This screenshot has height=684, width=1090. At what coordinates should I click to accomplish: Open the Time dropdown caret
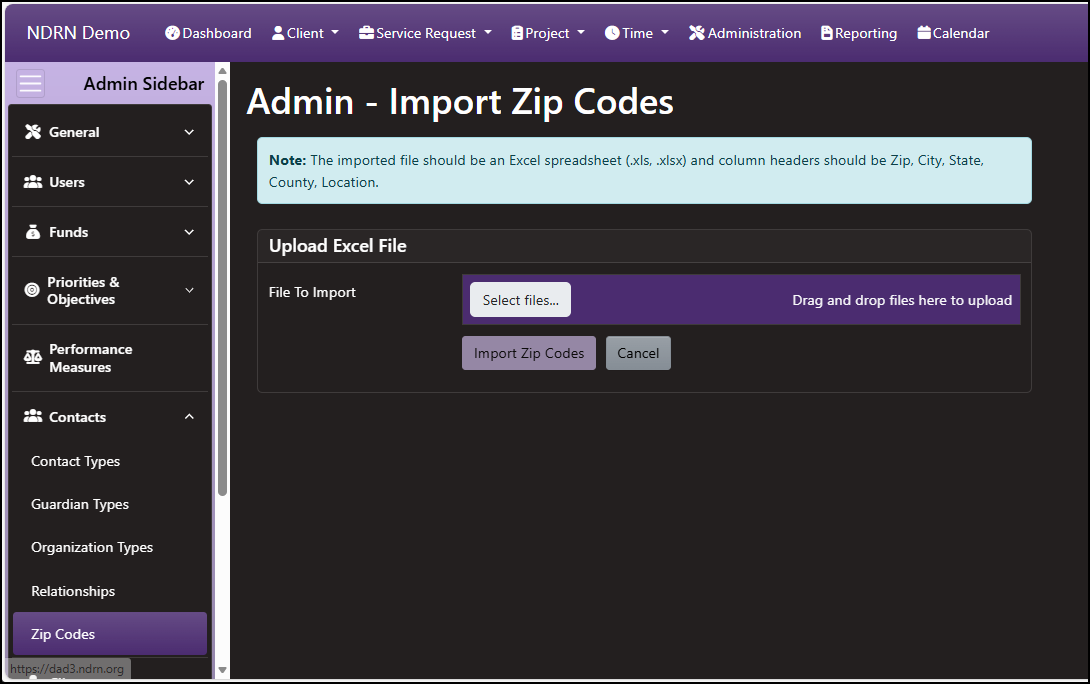pyautogui.click(x=665, y=33)
